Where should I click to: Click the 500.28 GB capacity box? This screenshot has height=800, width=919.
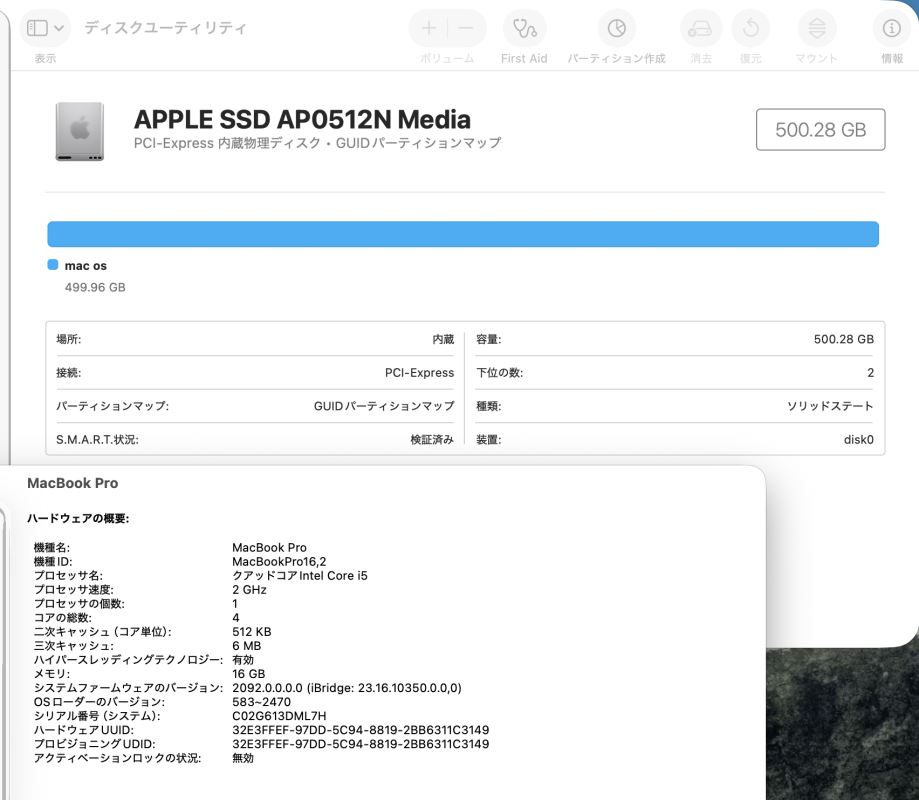tap(820, 129)
